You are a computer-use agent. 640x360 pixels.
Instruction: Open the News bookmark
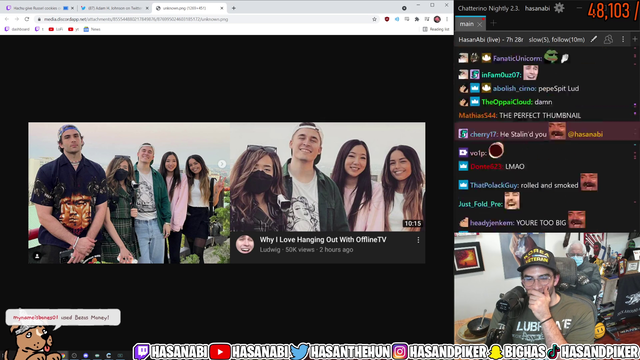coord(92,29)
